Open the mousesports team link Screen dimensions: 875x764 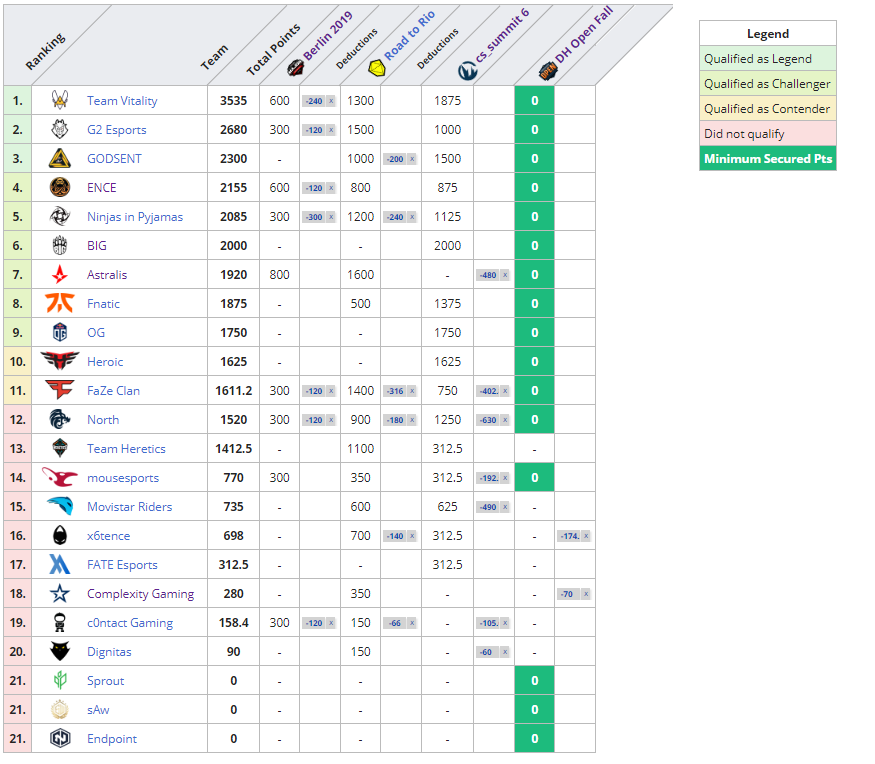pos(122,478)
